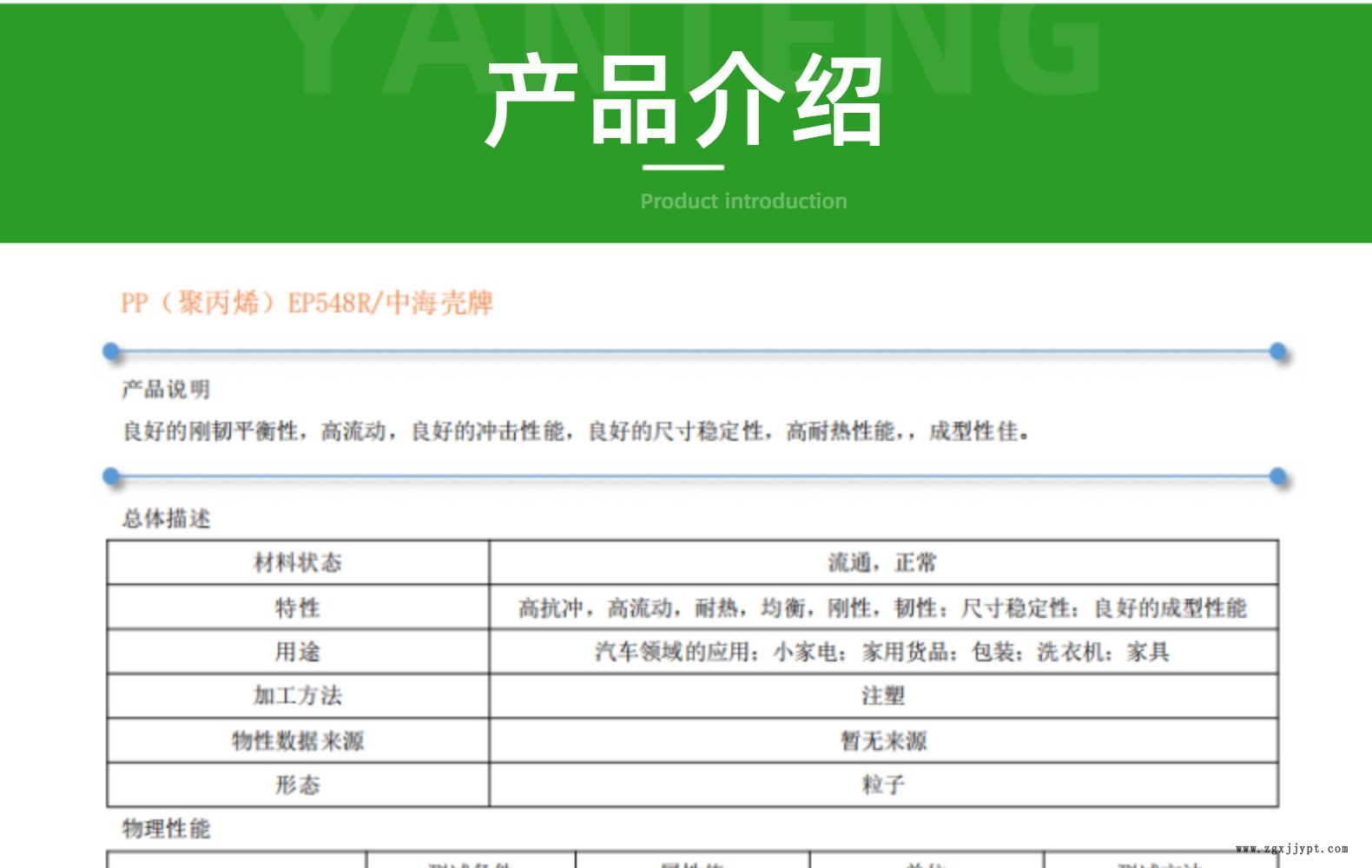
Task: Click the blue dot right of the line above 产品说明
Action: coord(1277,352)
